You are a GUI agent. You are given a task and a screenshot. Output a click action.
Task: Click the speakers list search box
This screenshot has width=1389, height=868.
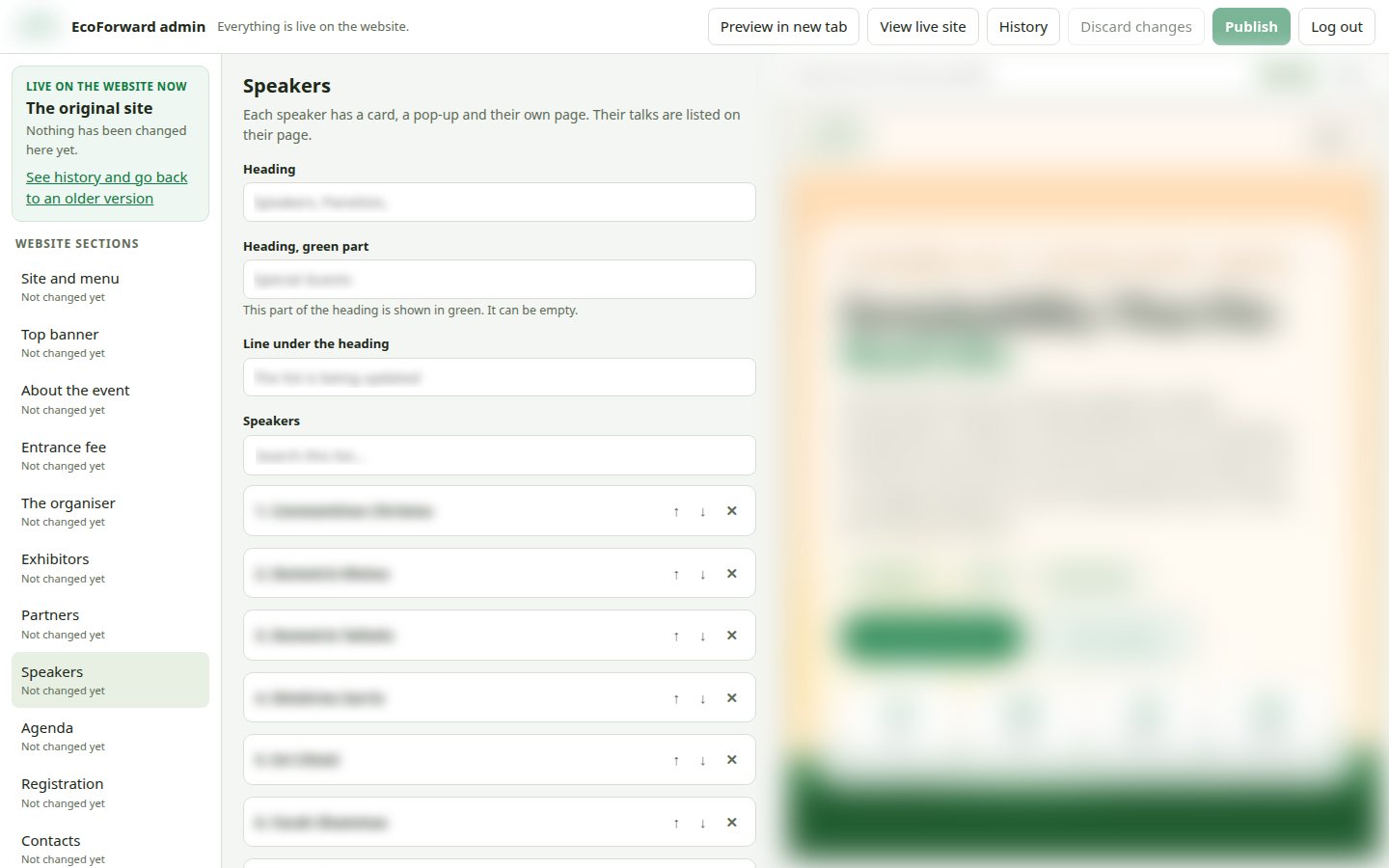point(500,455)
